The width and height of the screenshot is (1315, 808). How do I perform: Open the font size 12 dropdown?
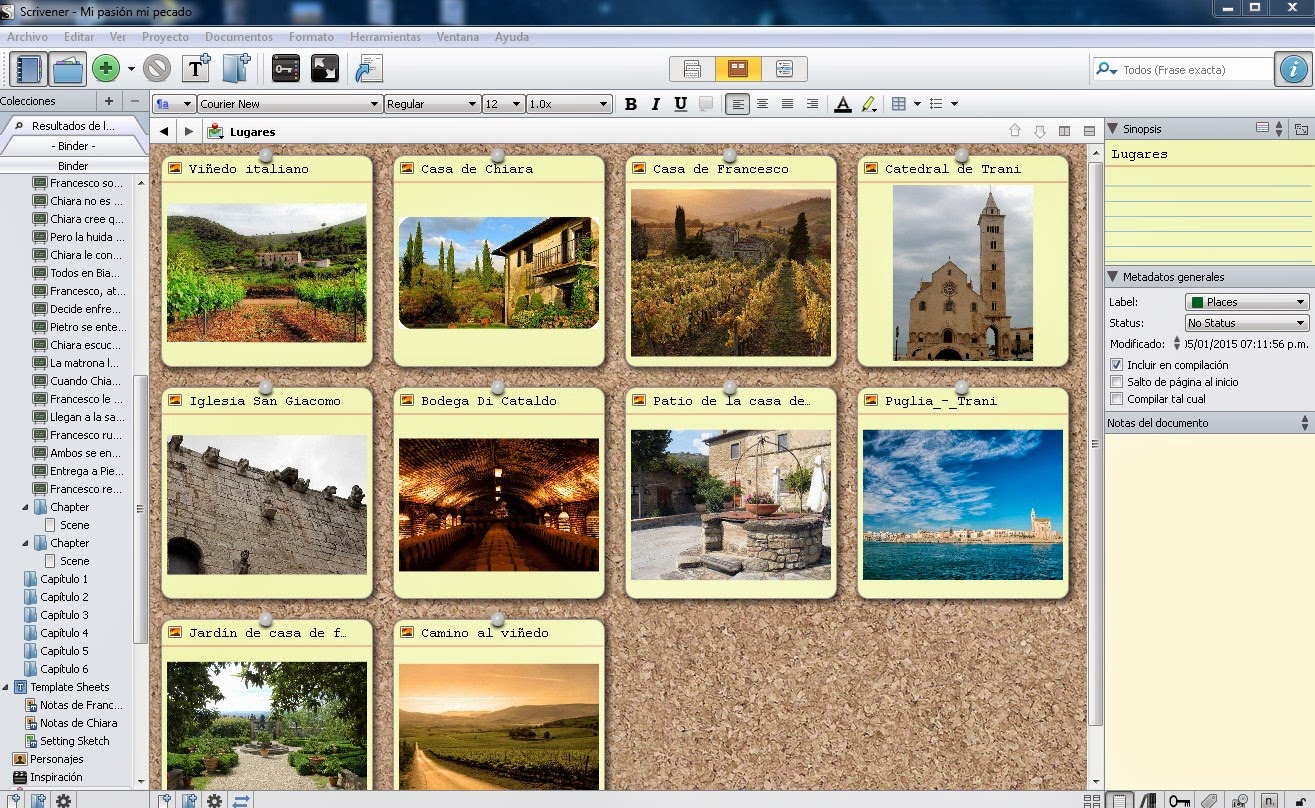503,104
